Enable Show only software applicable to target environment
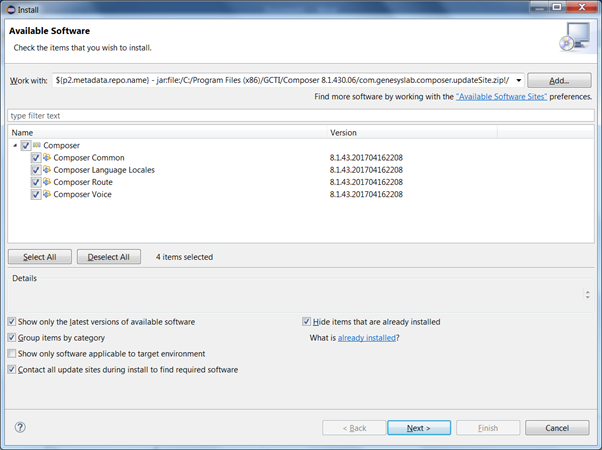The image size is (602, 450). point(12,354)
